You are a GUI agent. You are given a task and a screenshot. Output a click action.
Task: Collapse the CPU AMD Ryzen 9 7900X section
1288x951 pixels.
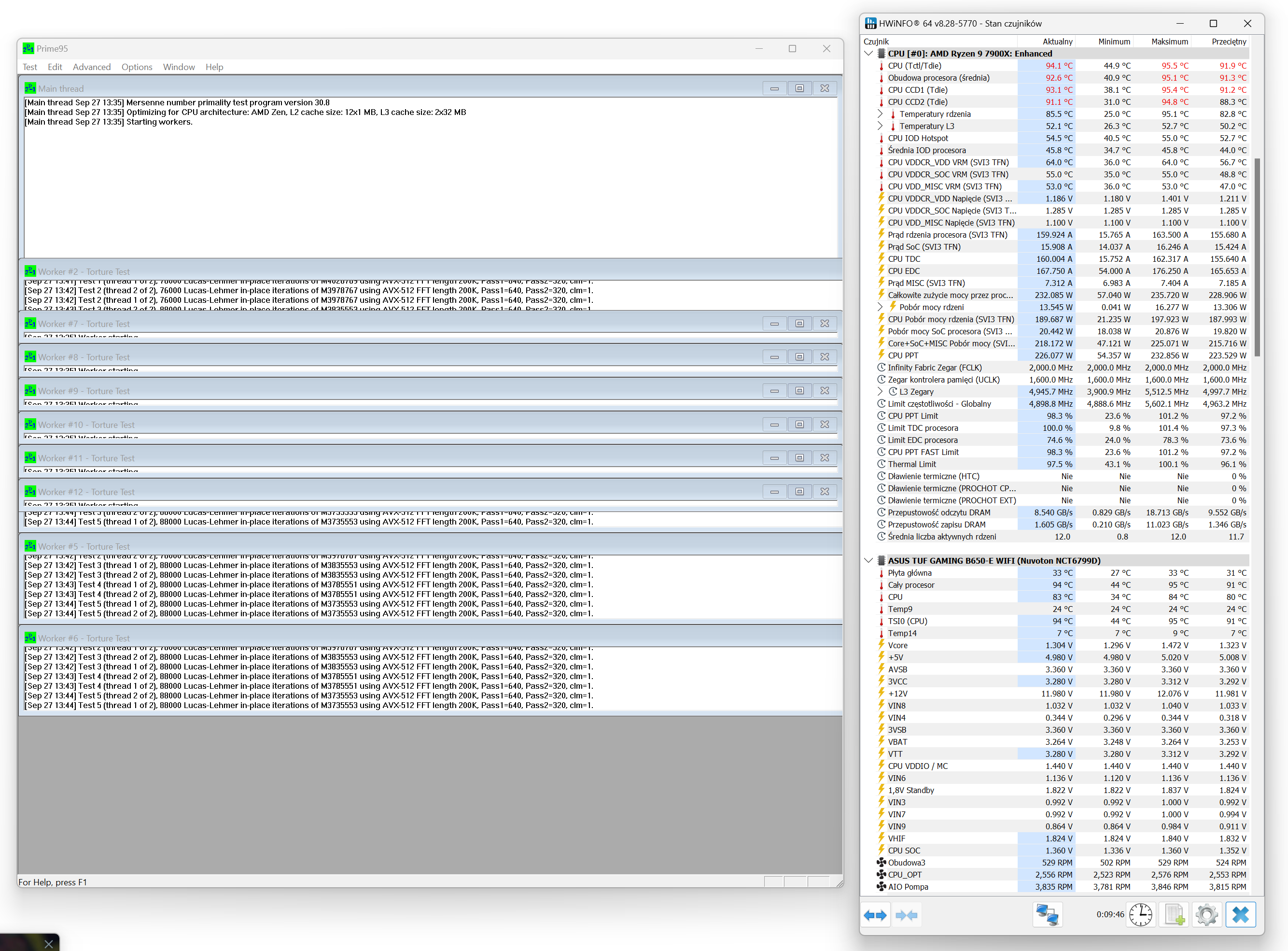pyautogui.click(x=868, y=54)
